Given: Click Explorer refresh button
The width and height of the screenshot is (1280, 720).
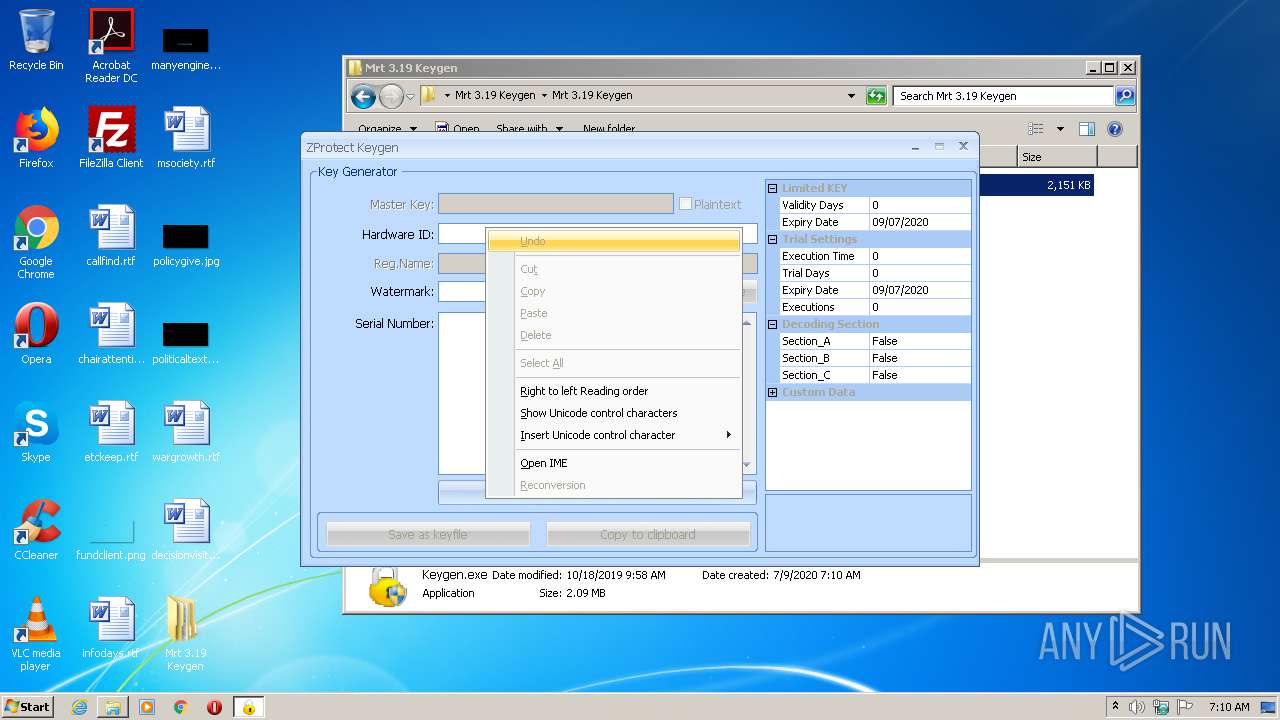Looking at the screenshot, I should (x=876, y=96).
